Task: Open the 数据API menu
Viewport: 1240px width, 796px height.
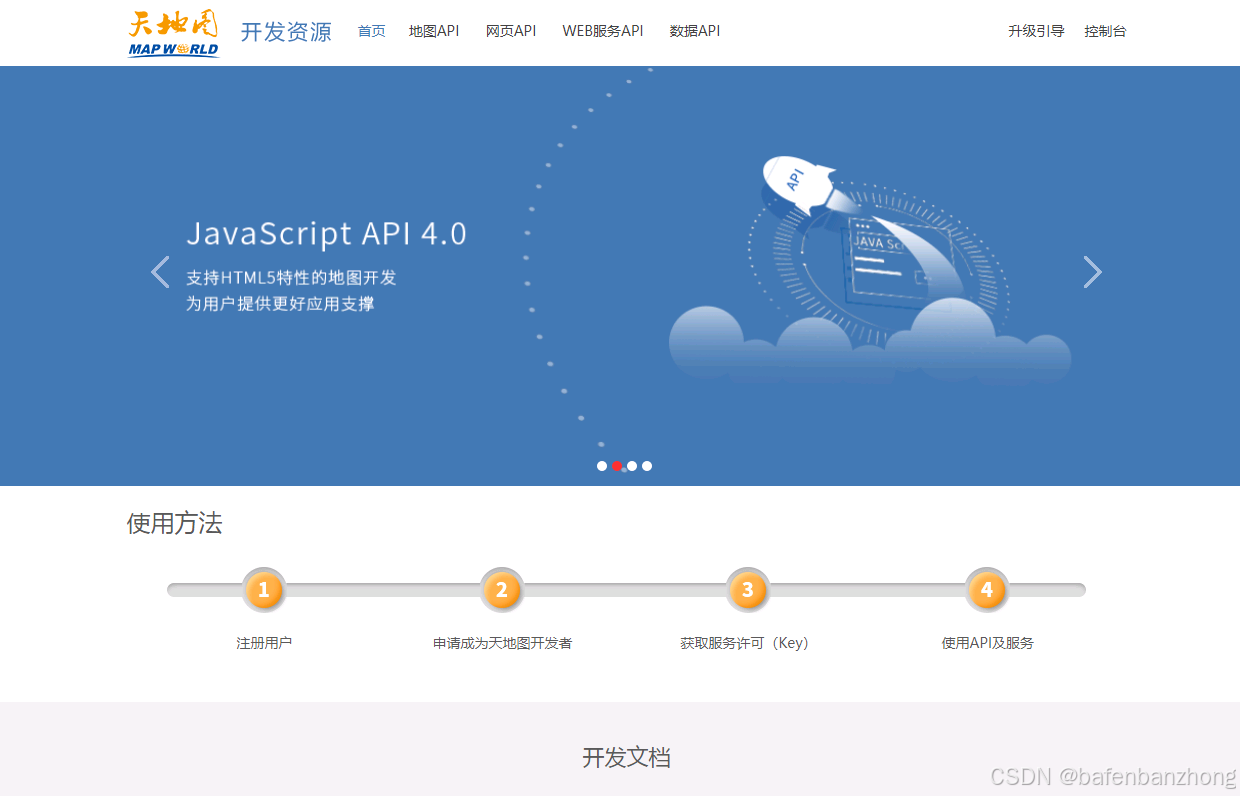Action: click(x=695, y=31)
